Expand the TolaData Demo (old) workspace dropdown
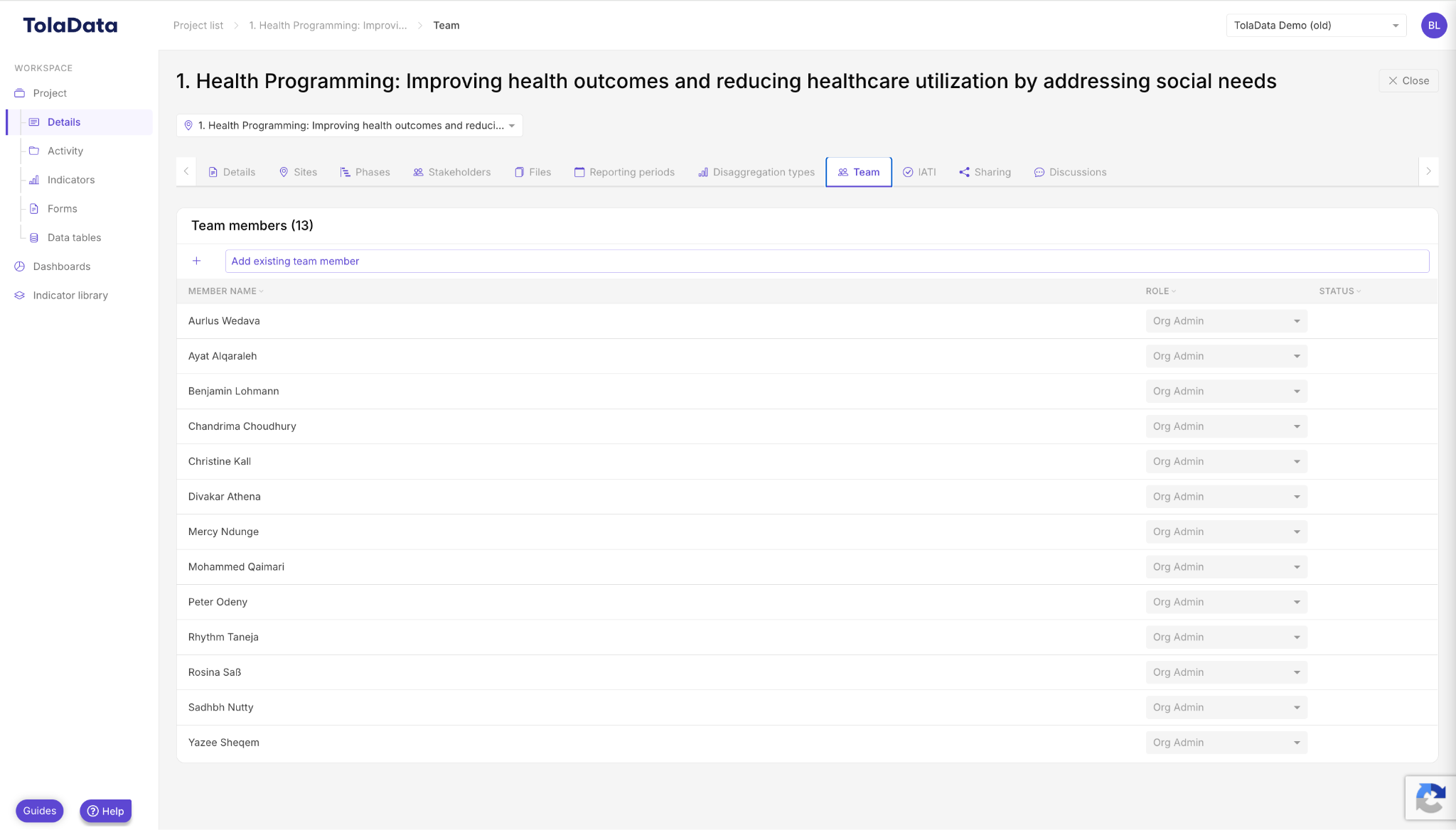Screen dimensions: 1456x830 point(1316,26)
